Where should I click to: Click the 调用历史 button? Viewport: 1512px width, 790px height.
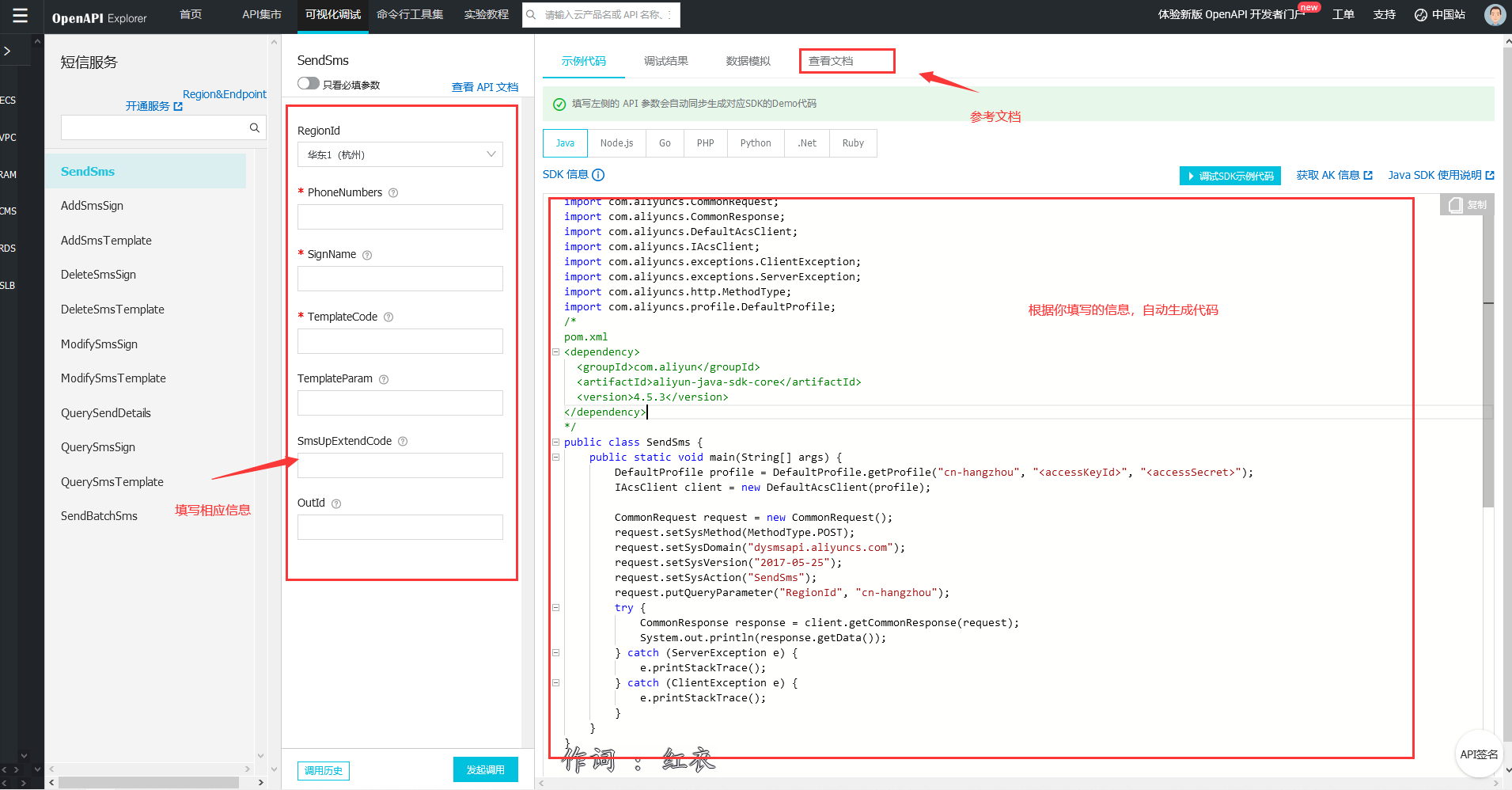324,770
